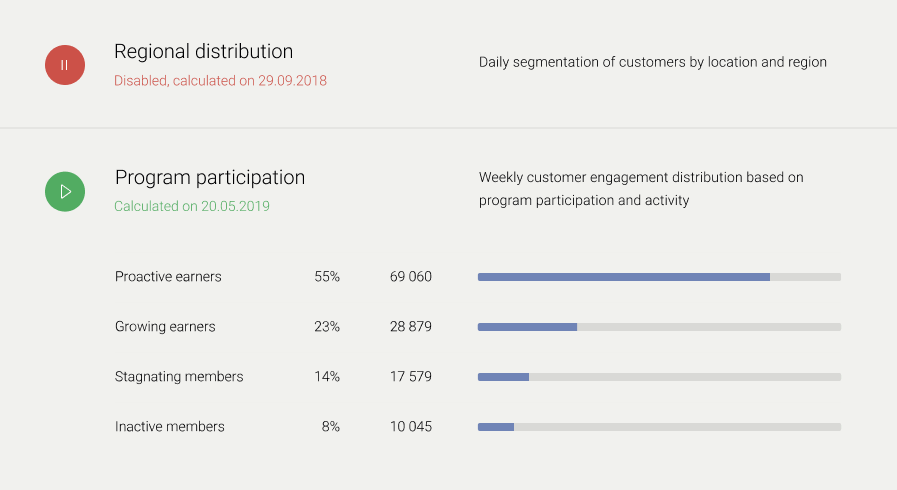Click the green 'Calculated on 20.05.2019' status
The image size is (897, 490).
191,207
